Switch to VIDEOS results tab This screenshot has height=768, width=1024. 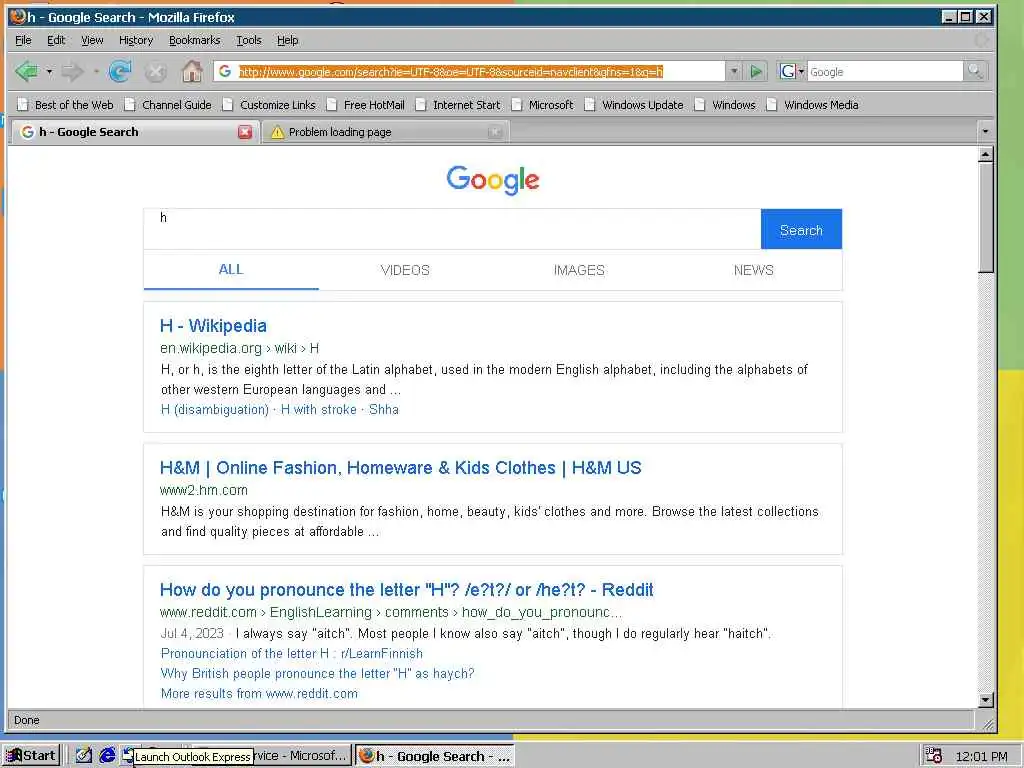point(405,270)
